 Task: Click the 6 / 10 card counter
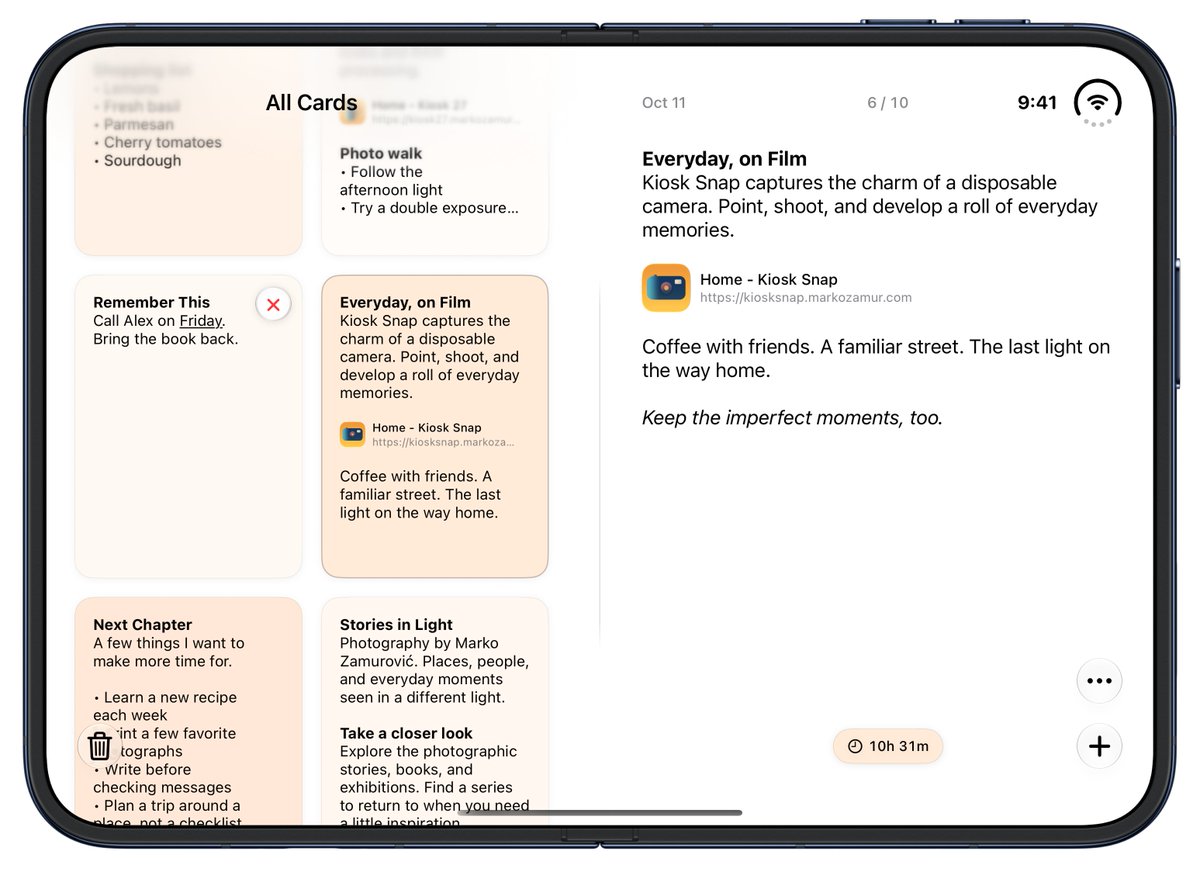(x=888, y=103)
